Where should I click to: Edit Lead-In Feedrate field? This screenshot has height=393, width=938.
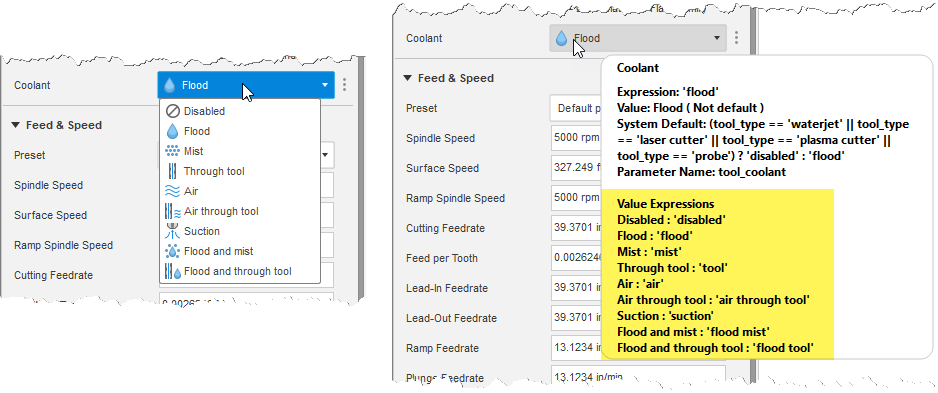[x=575, y=288]
